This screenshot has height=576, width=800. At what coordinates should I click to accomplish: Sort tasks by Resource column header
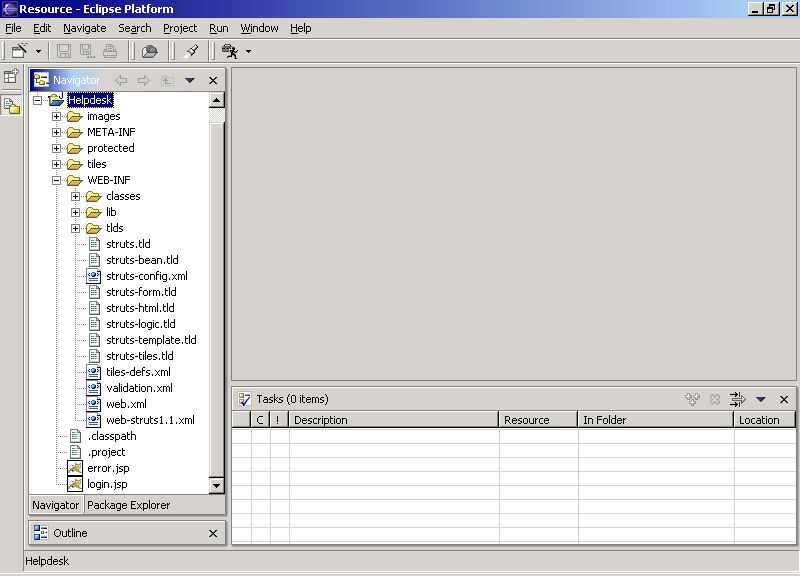click(538, 420)
